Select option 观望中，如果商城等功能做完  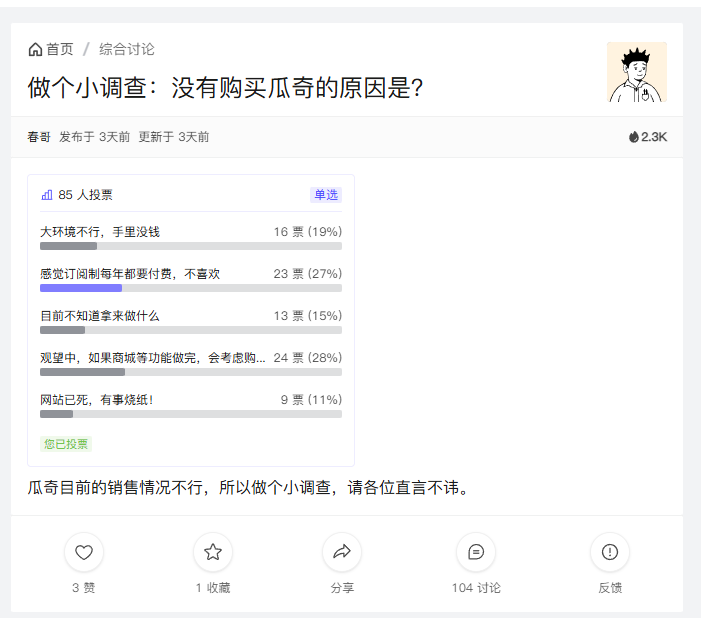[x=152, y=358]
